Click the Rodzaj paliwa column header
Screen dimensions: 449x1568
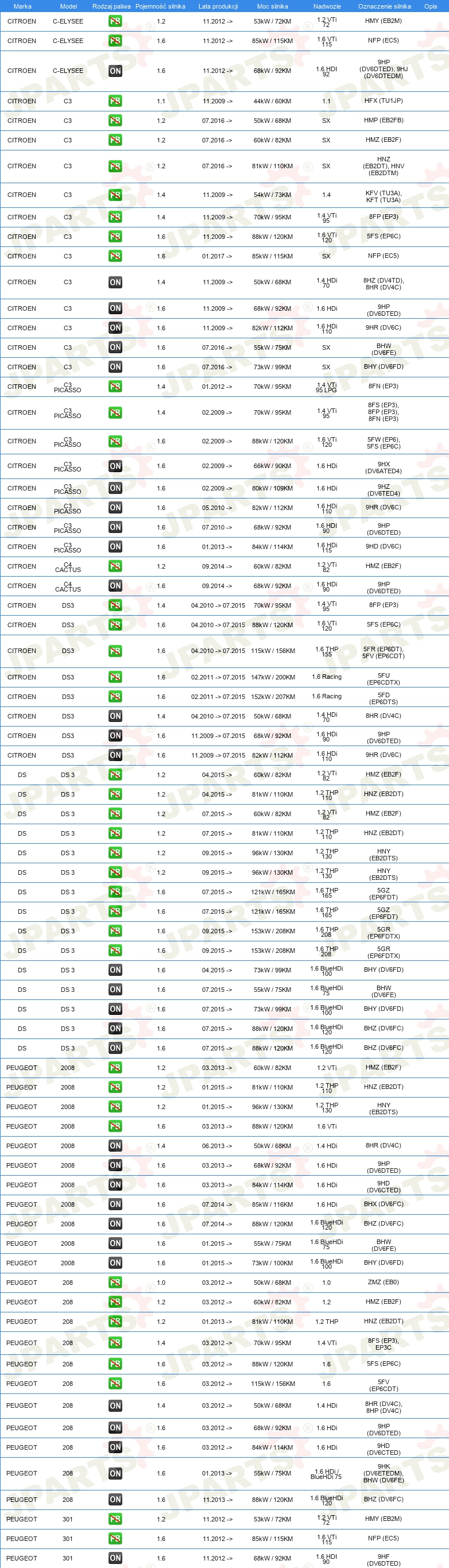click(111, 6)
